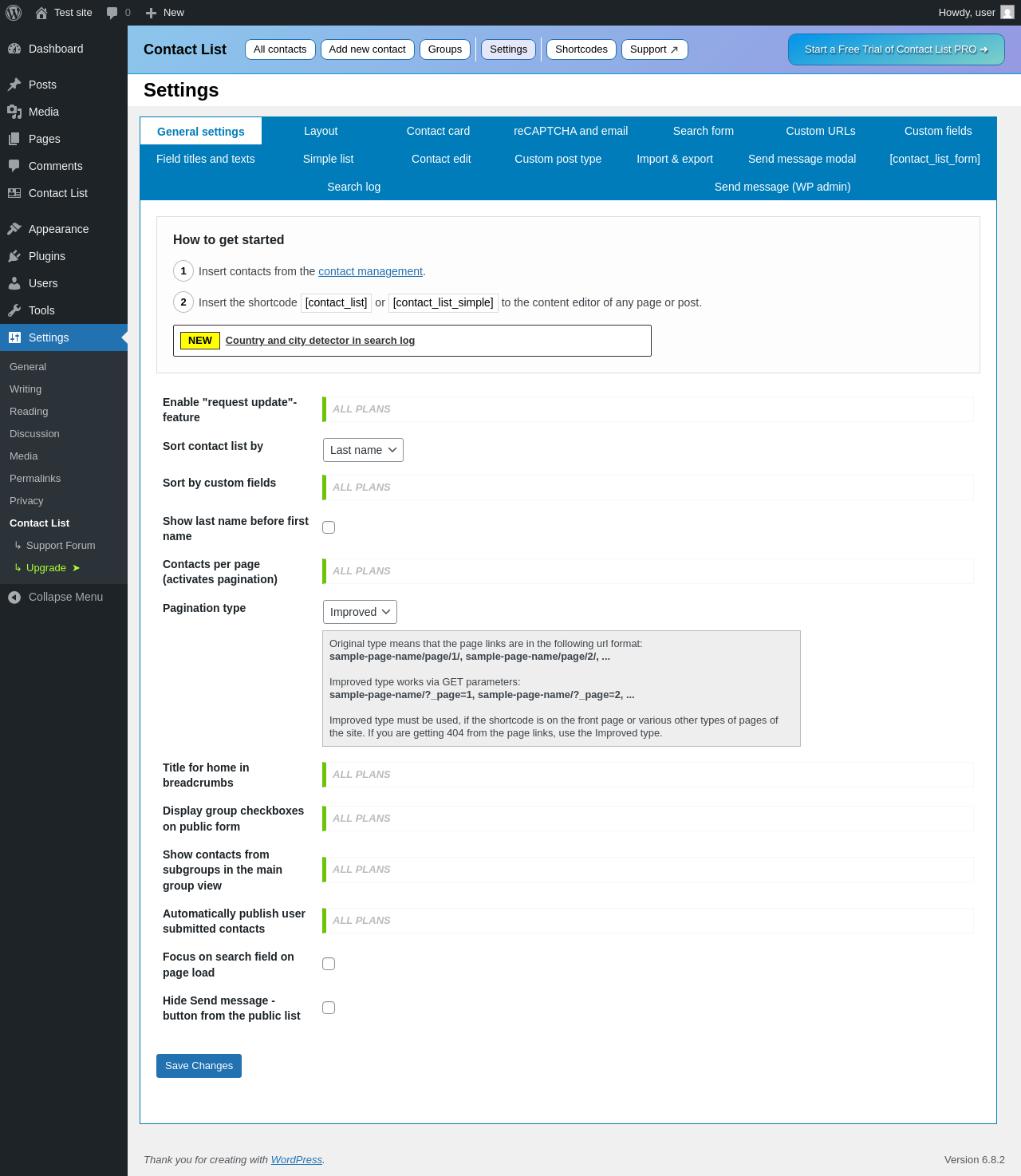Start a Free Trial of Contact List PRO
This screenshot has height=1176, width=1021.
pos(897,49)
